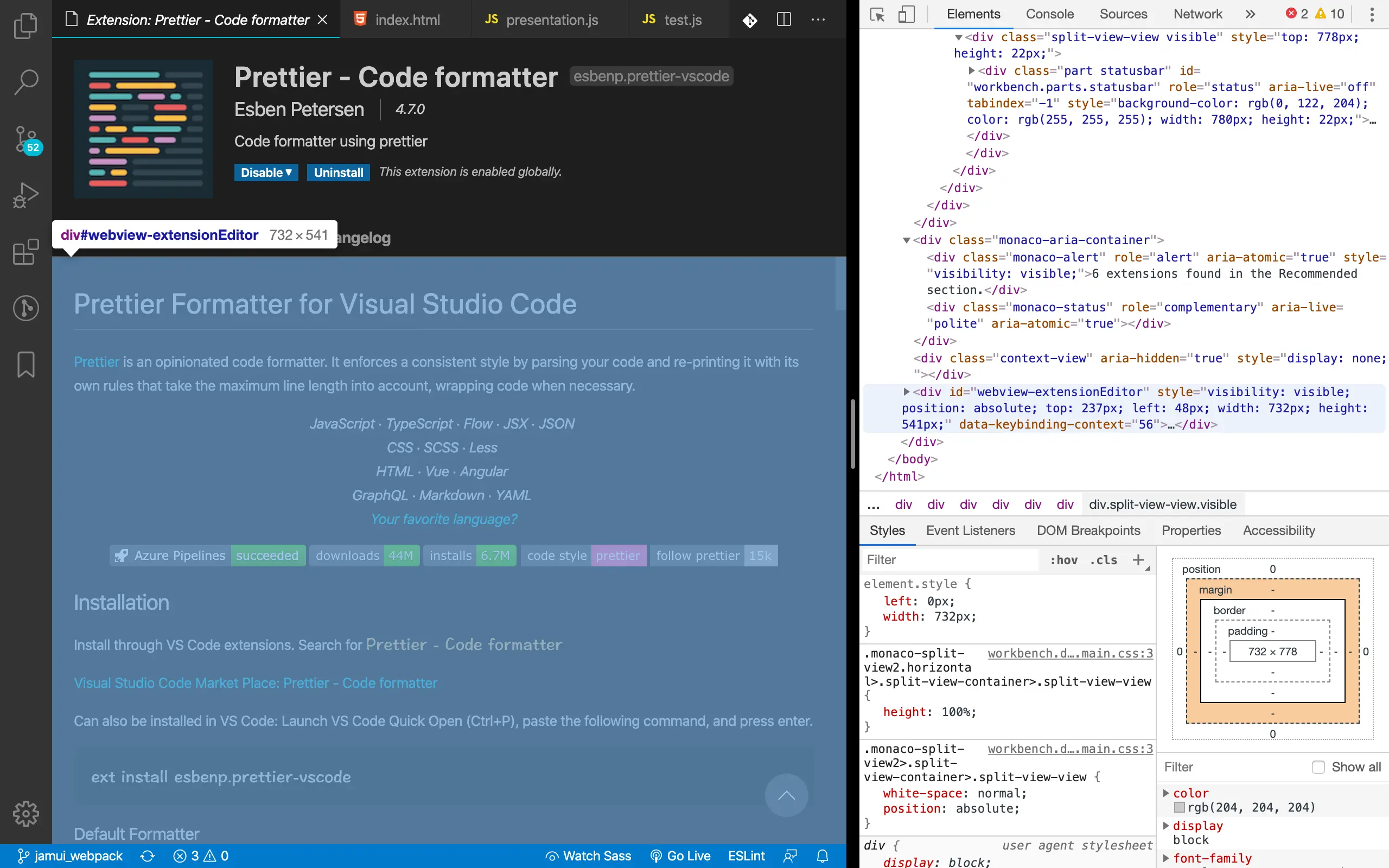The height and width of the screenshot is (868, 1389).
Task: Open the Explorer files icon in activity bar
Action: [x=26, y=25]
